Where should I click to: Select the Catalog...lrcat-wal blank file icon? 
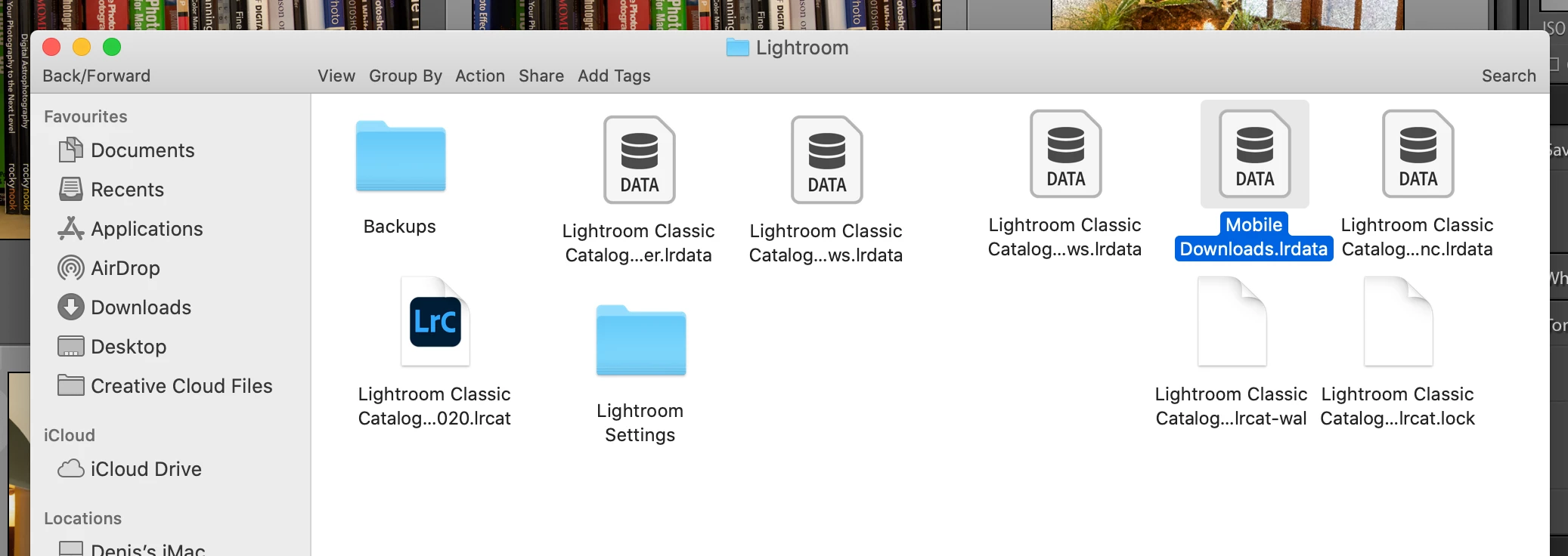coord(1232,322)
